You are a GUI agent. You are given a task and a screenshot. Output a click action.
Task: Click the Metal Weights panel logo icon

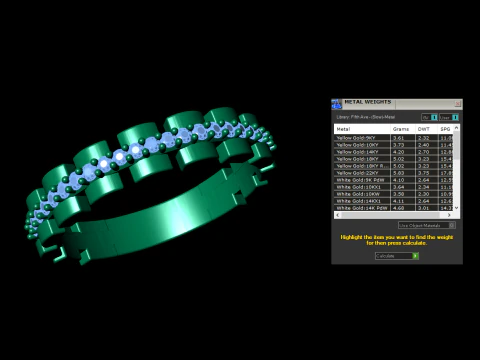pos(337,104)
